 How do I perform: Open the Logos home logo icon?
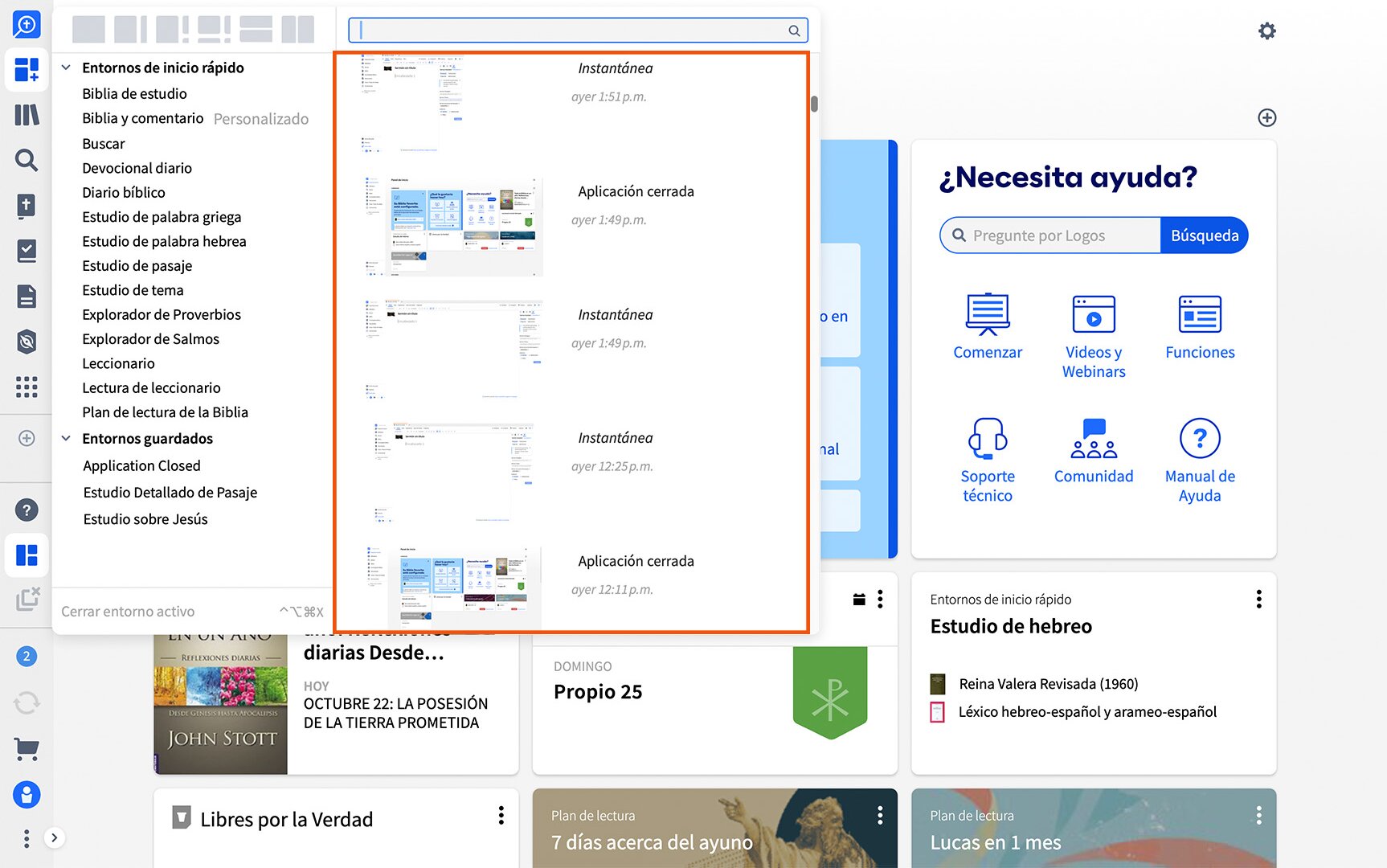click(27, 24)
